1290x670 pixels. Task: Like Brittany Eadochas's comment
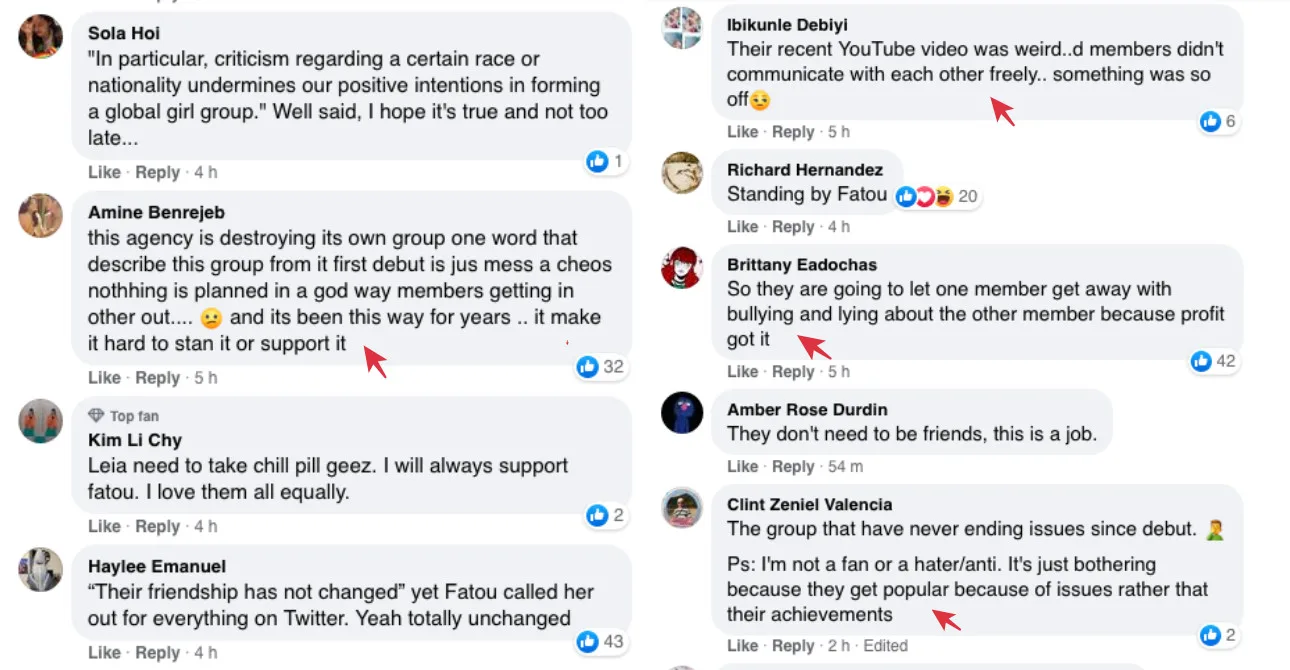[742, 371]
